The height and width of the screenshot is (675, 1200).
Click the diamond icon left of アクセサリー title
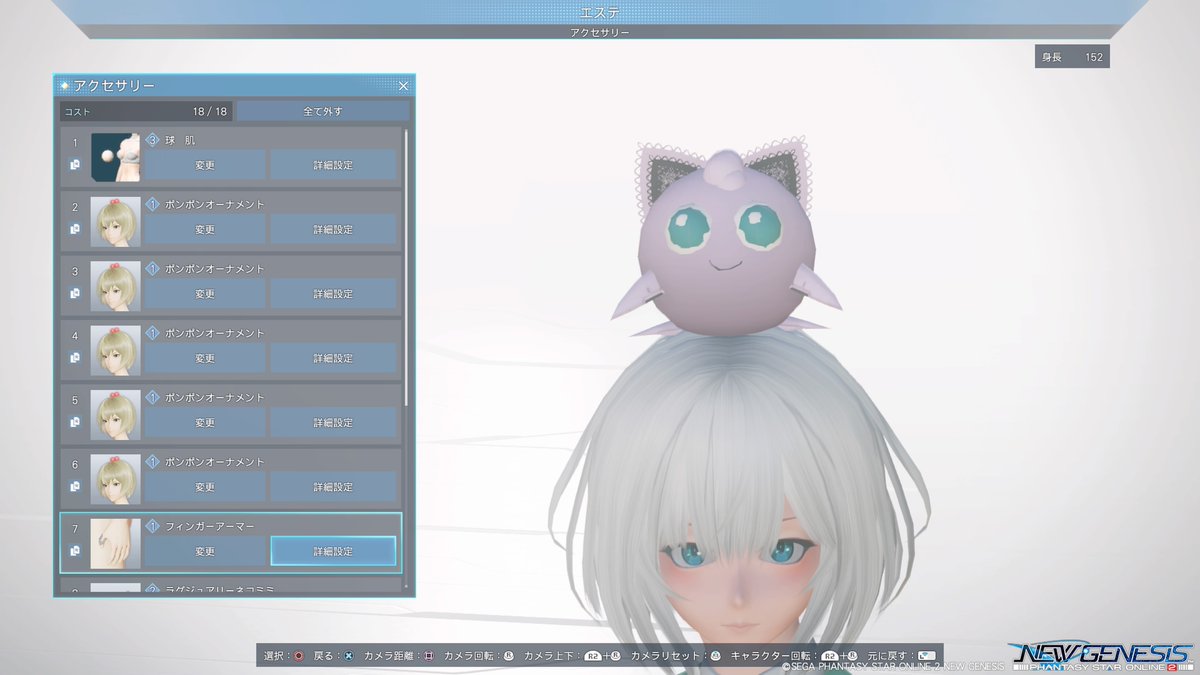65,86
